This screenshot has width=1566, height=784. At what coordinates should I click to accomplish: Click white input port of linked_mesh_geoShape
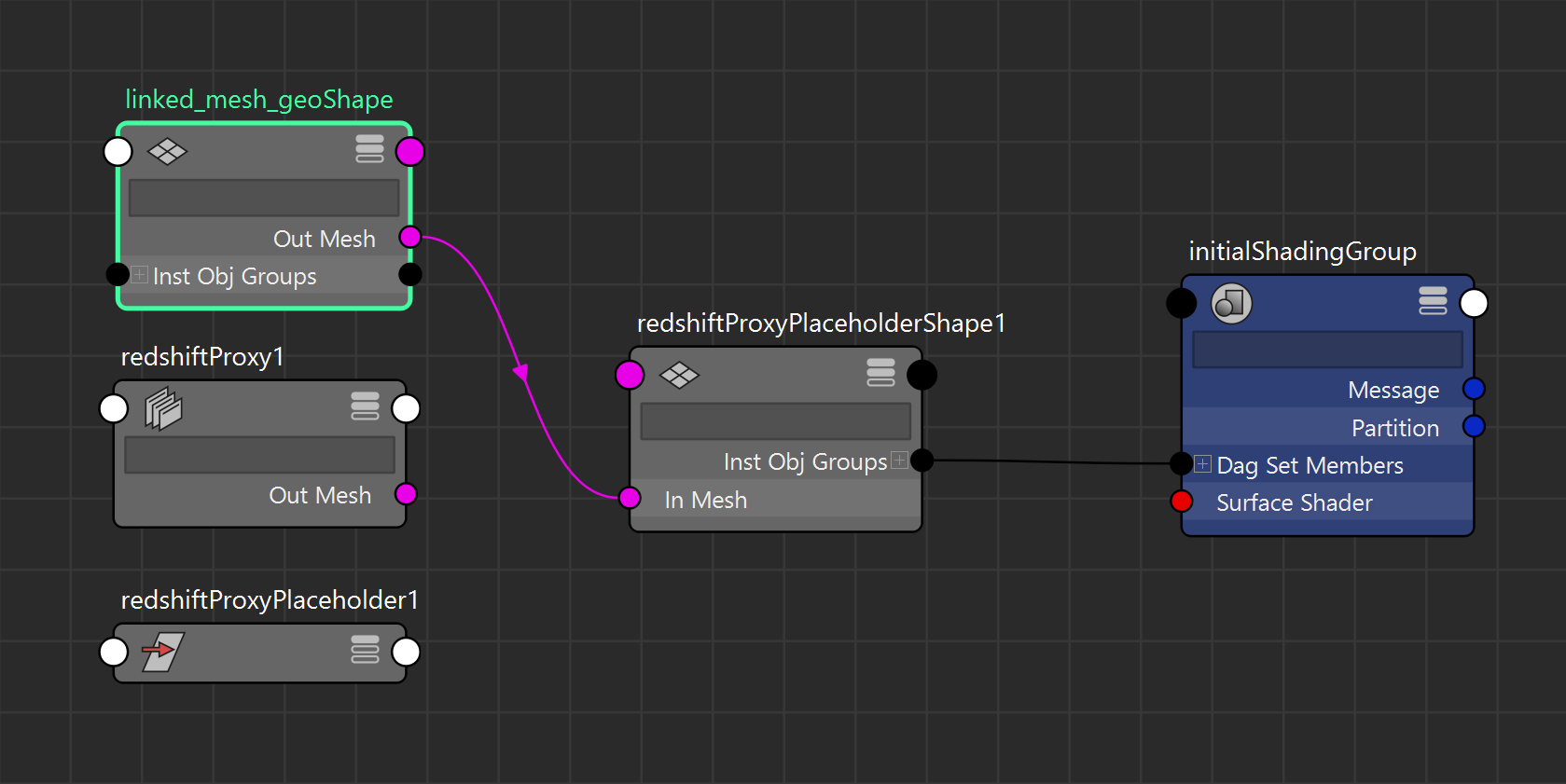(118, 151)
